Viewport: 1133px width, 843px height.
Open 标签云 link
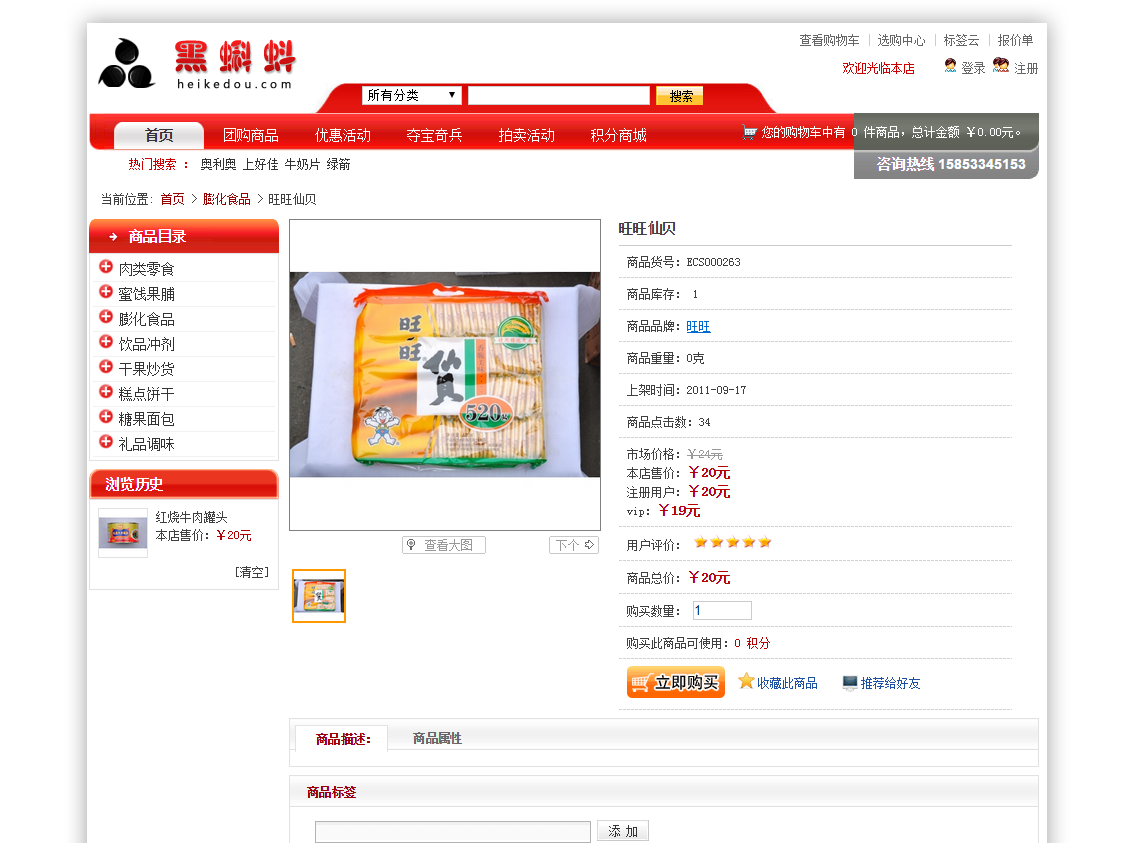pyautogui.click(x=961, y=40)
